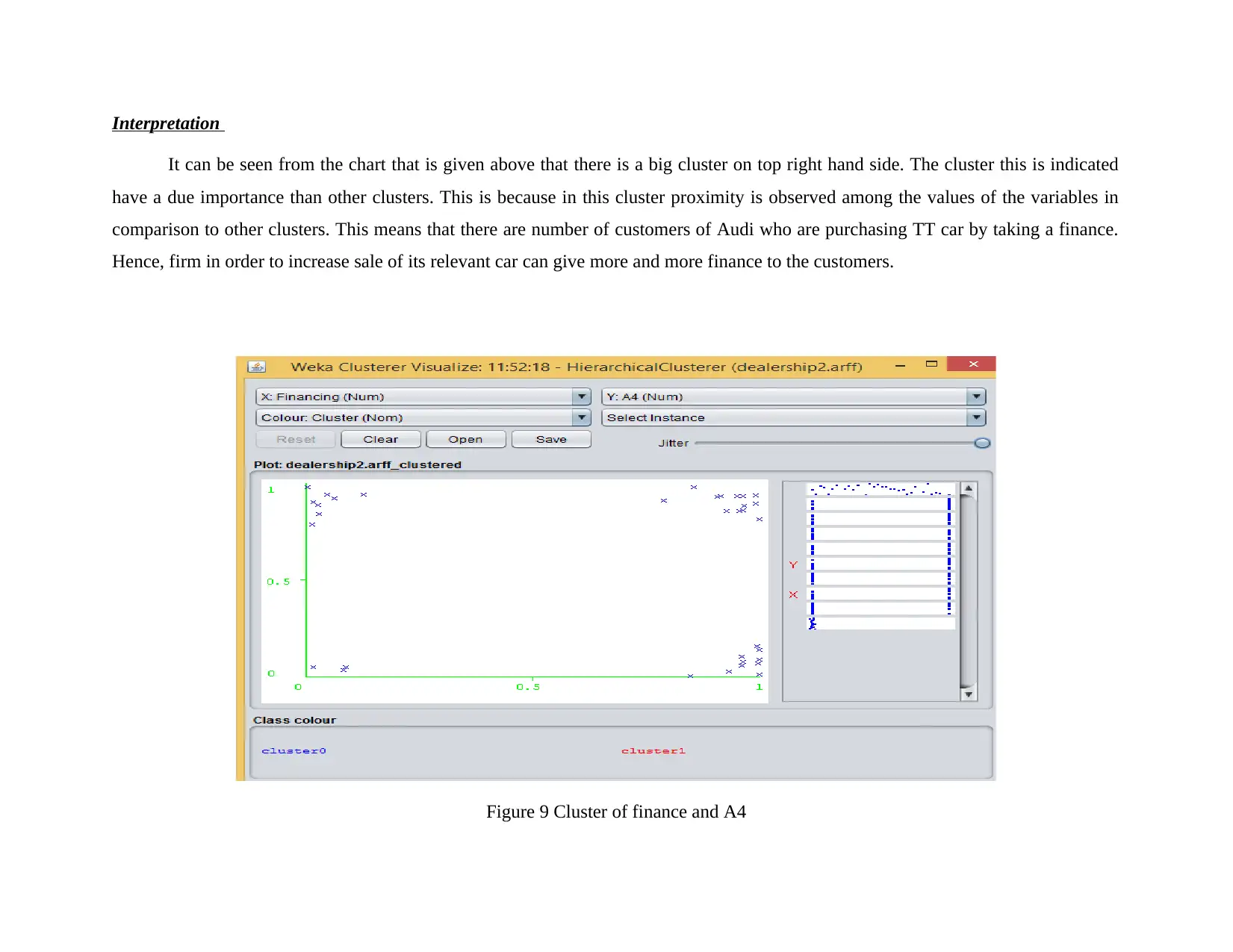Minimize the Weka Clusterer Visualize window
Screen dimensions: 1233x952
point(900,365)
